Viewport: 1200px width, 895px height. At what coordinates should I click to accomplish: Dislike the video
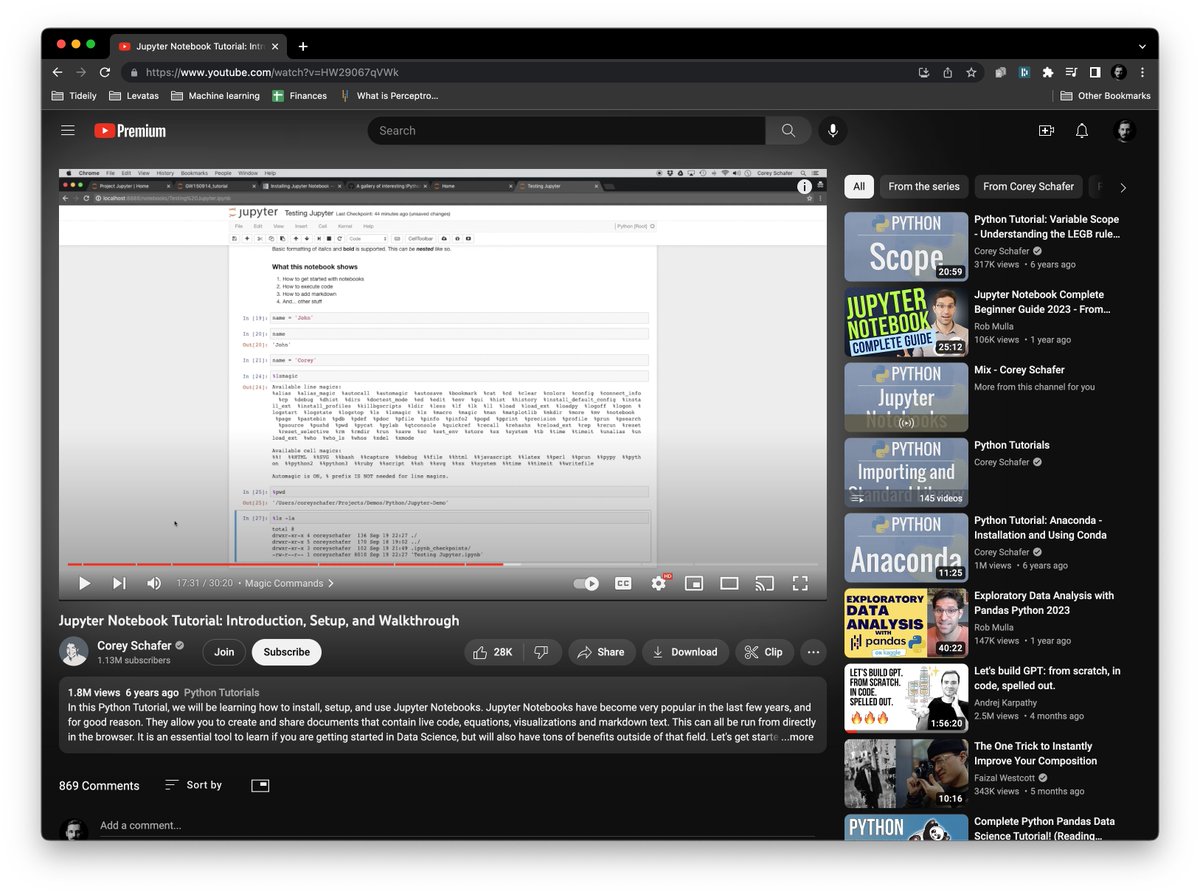point(542,652)
